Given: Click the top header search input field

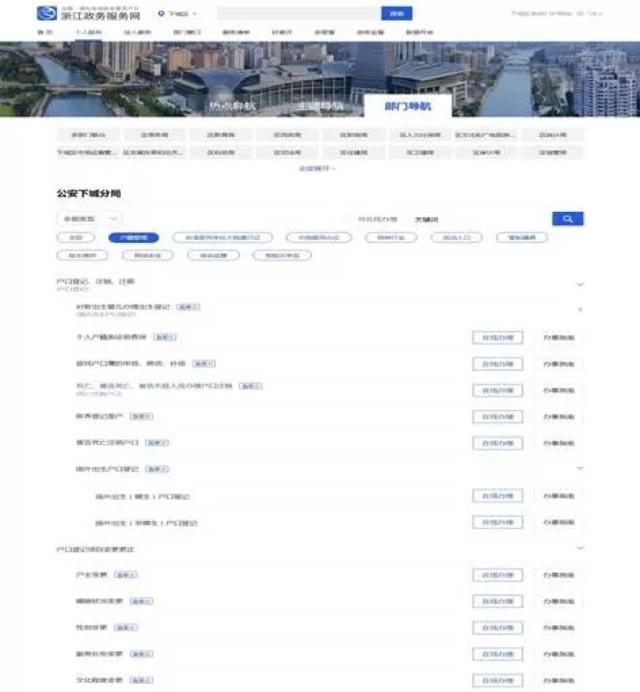Looking at the screenshot, I should (x=298, y=14).
